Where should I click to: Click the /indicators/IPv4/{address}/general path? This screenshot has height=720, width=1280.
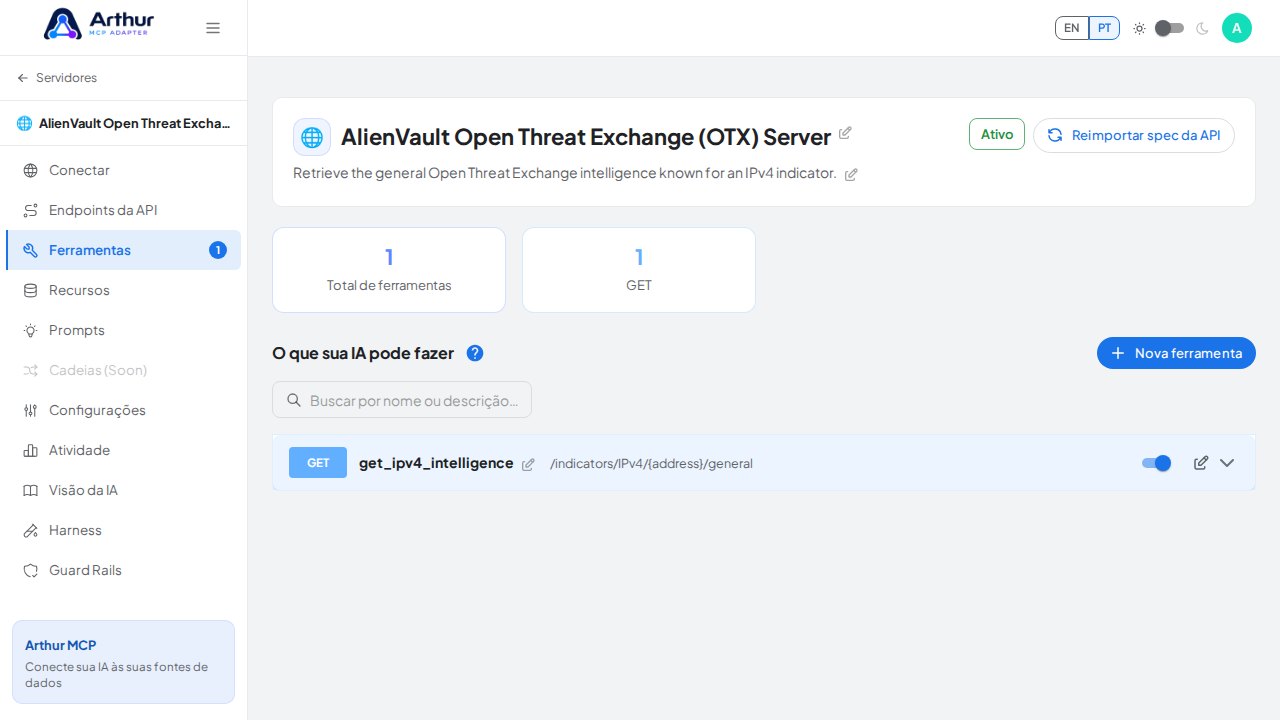click(x=651, y=463)
